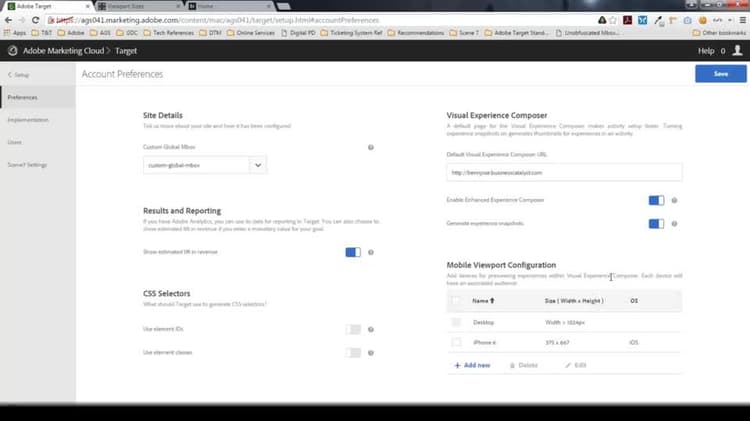The width and height of the screenshot is (750, 421).
Task: Click help icon beside Use element IDs
Action: click(x=371, y=329)
